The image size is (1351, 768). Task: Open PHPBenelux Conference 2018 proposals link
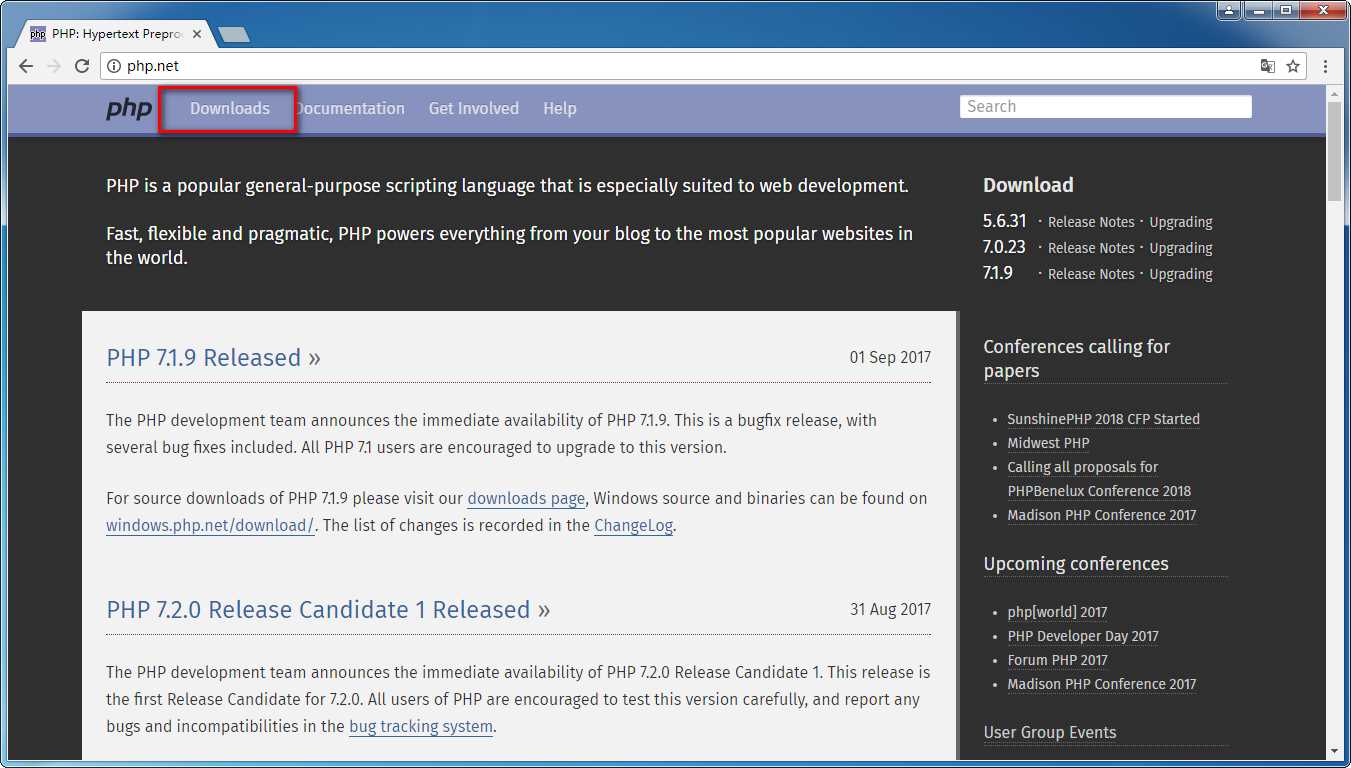point(1099,479)
